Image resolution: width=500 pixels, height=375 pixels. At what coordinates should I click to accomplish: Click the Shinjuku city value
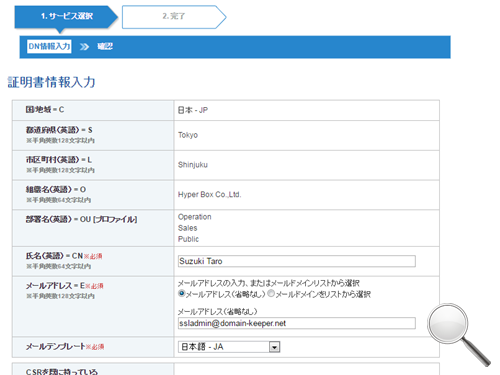coord(193,165)
